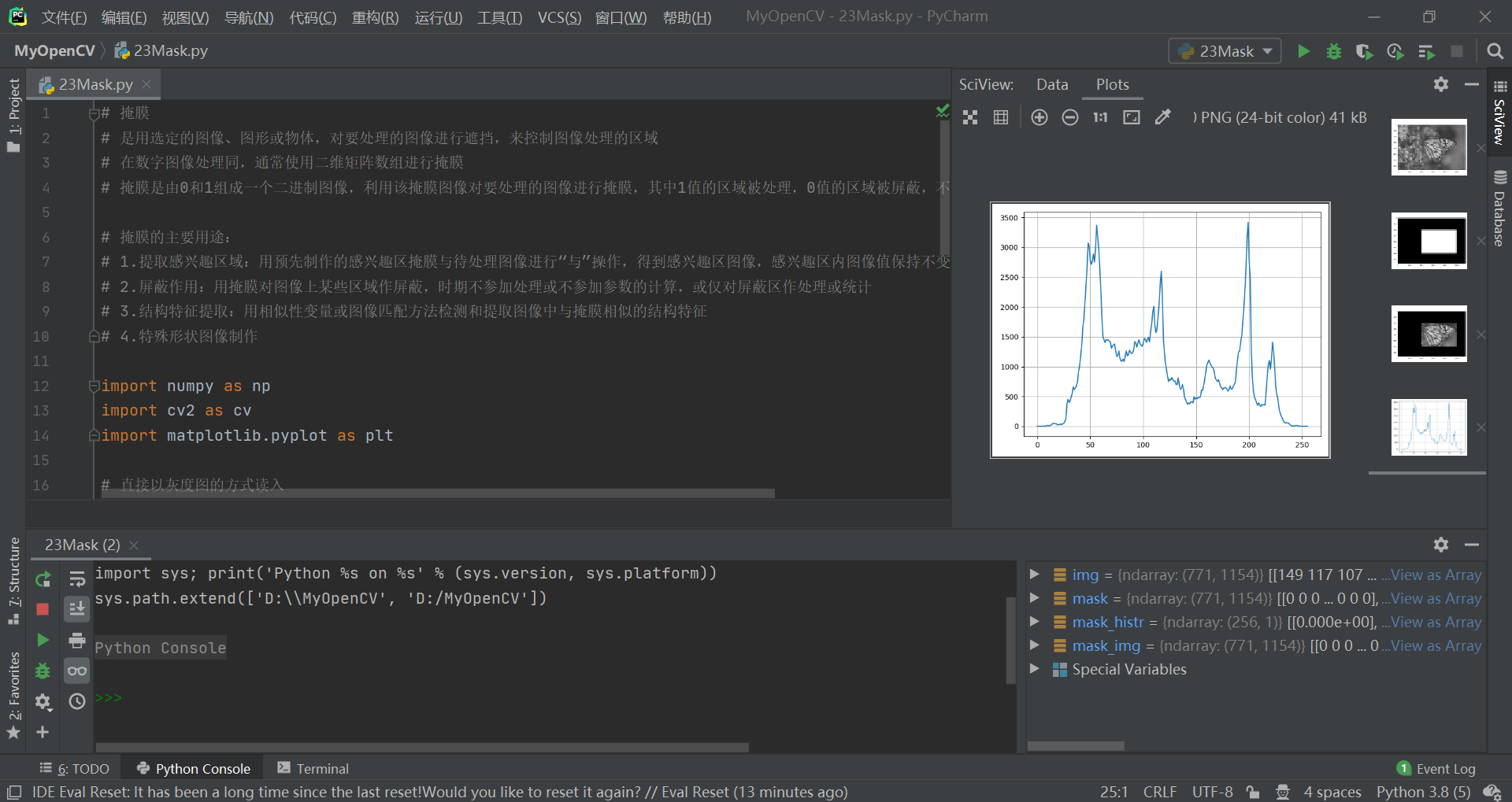Open Search Everywhere with the magnifier
1512x802 pixels.
coord(1494,50)
